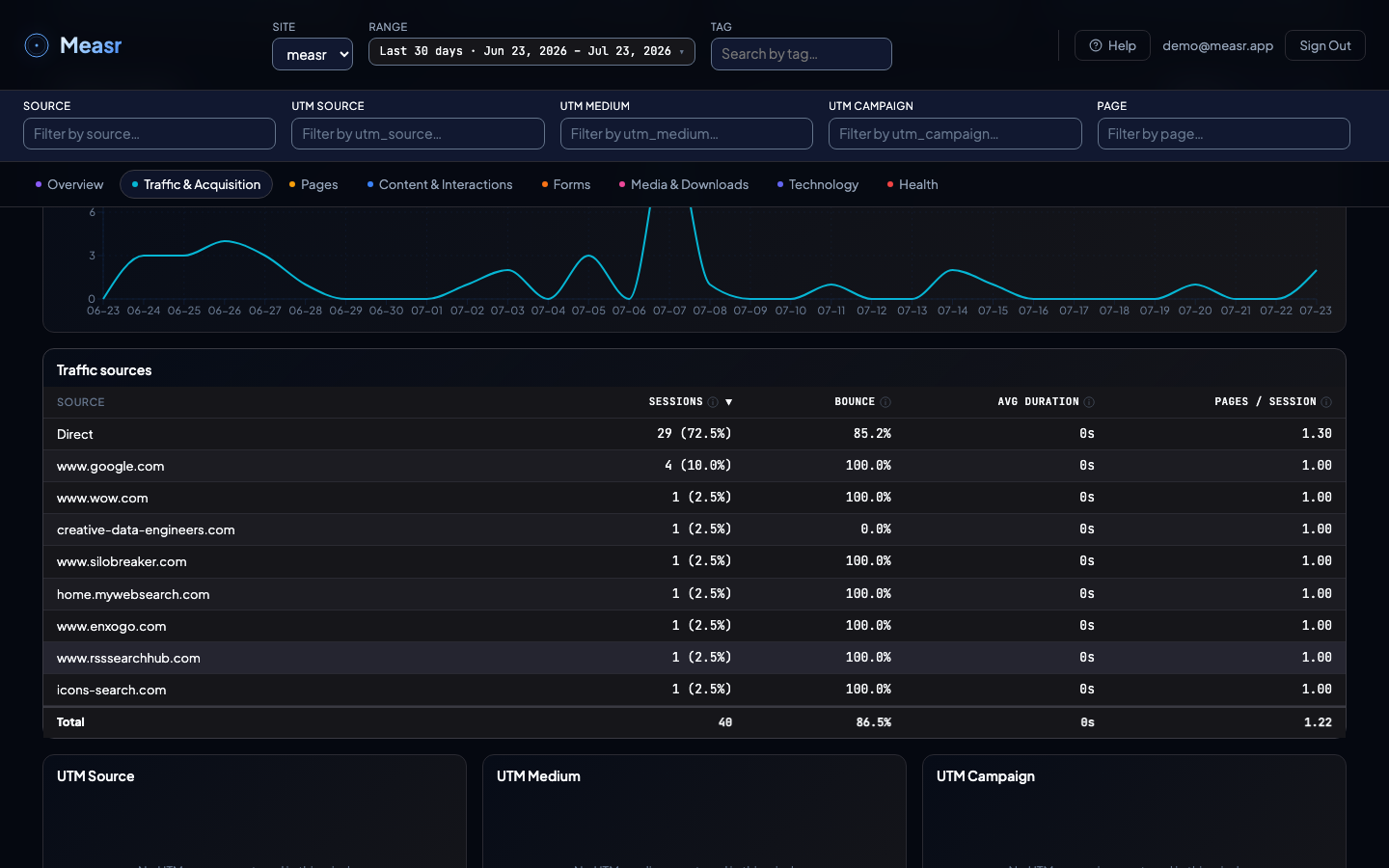Image resolution: width=1389 pixels, height=868 pixels.
Task: Click the Filter by source field
Action: pyautogui.click(x=150, y=134)
